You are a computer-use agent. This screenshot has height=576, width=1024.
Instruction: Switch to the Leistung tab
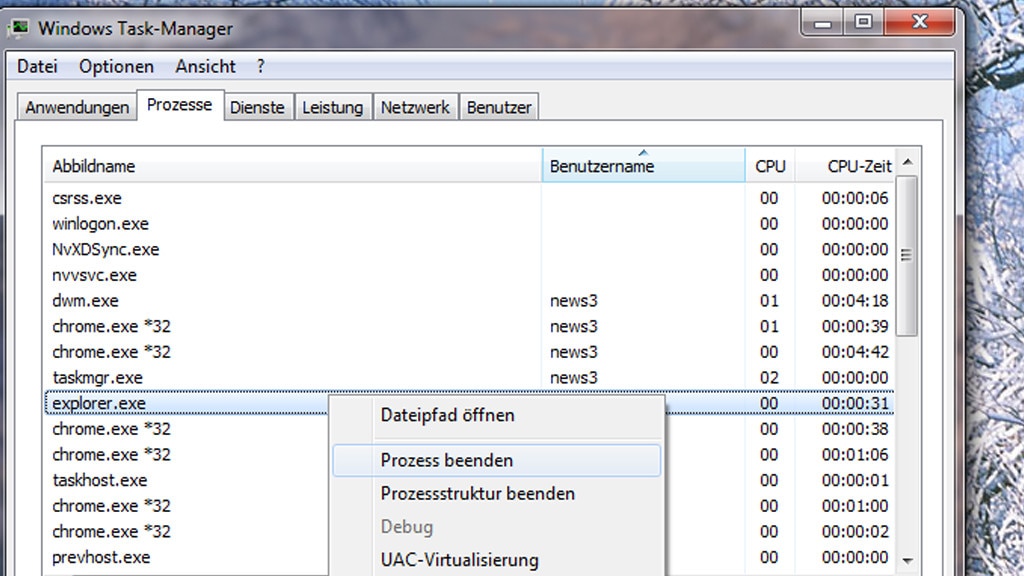point(332,107)
